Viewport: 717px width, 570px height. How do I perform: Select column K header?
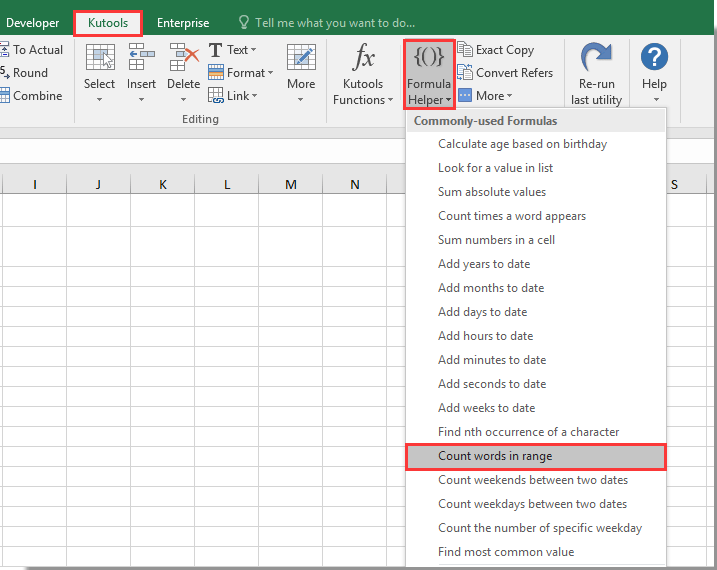point(163,185)
